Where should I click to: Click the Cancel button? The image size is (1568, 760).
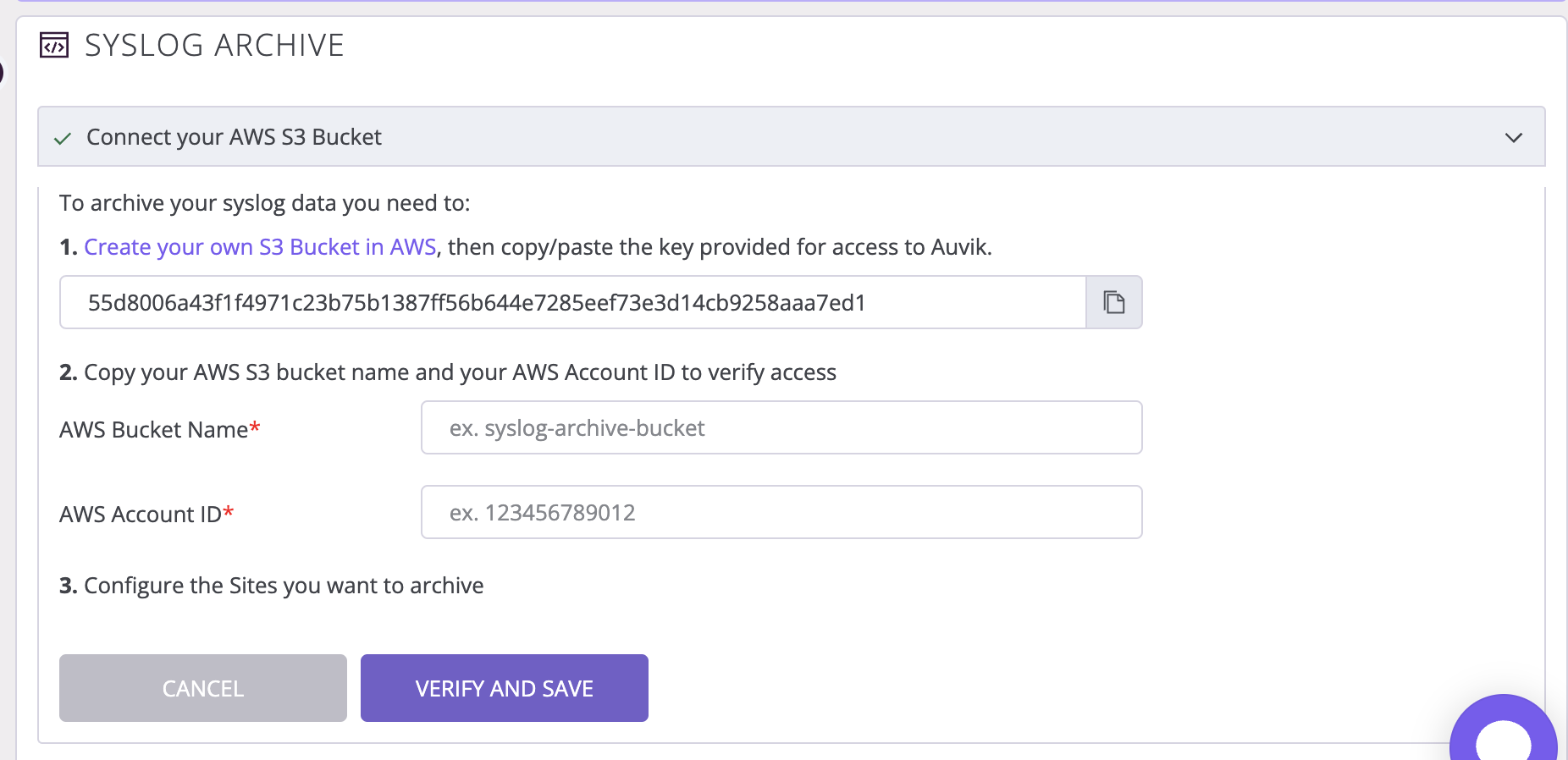click(x=203, y=688)
